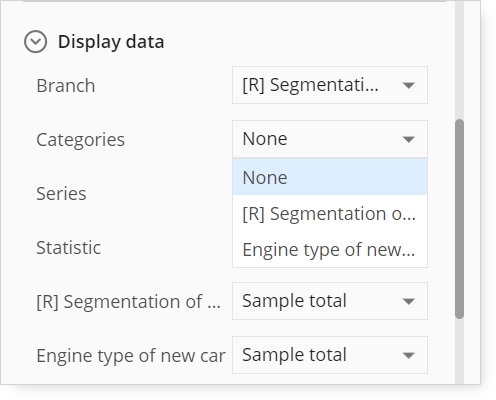
Task: Choose the [R] Segmentation o... list option
Action: click(330, 213)
